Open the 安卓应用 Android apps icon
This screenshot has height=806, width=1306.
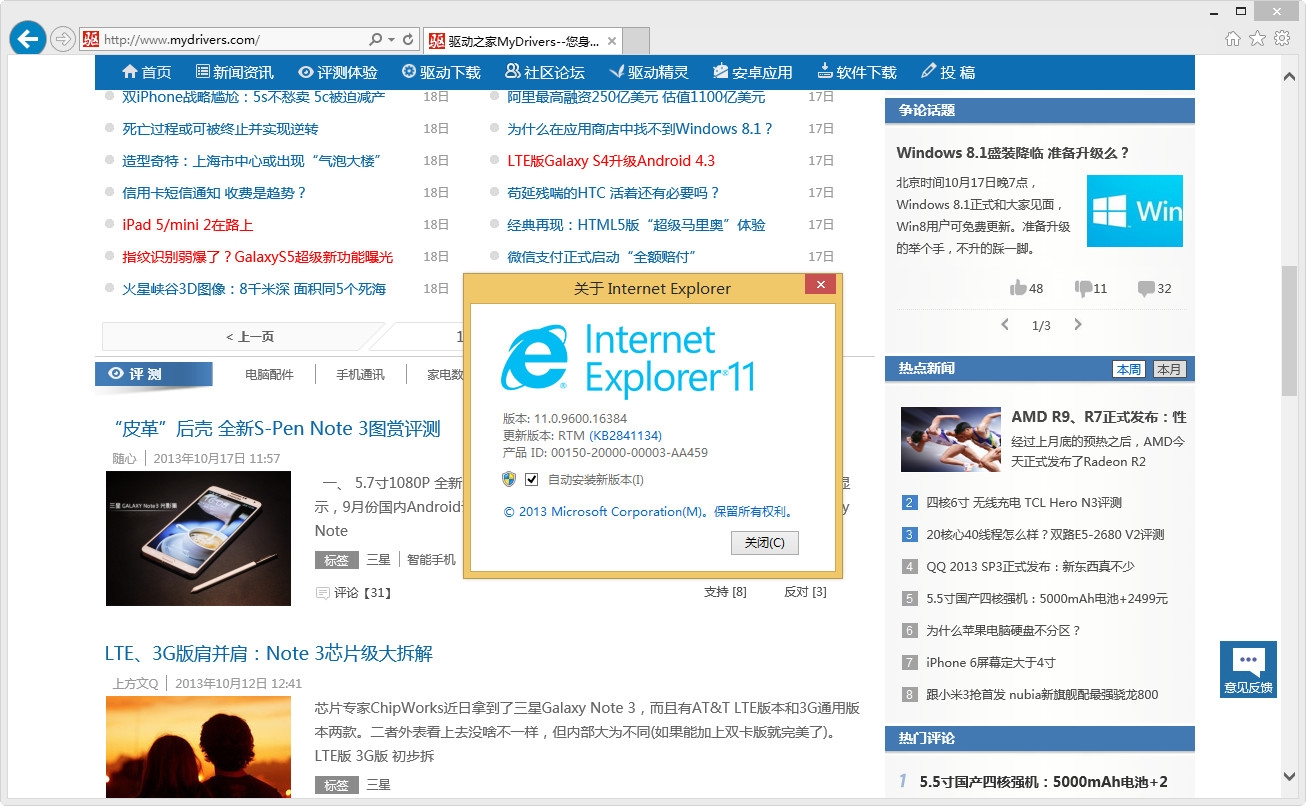(720, 71)
